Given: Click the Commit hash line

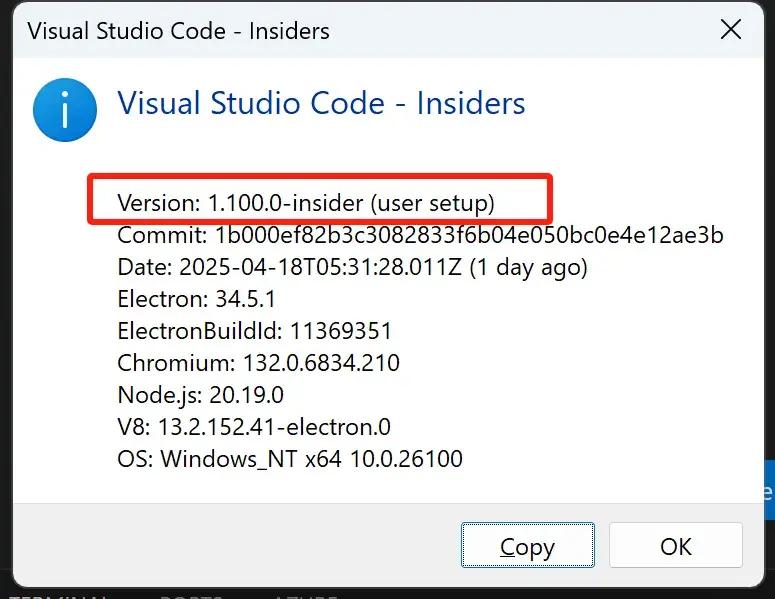Looking at the screenshot, I should 420,236.
